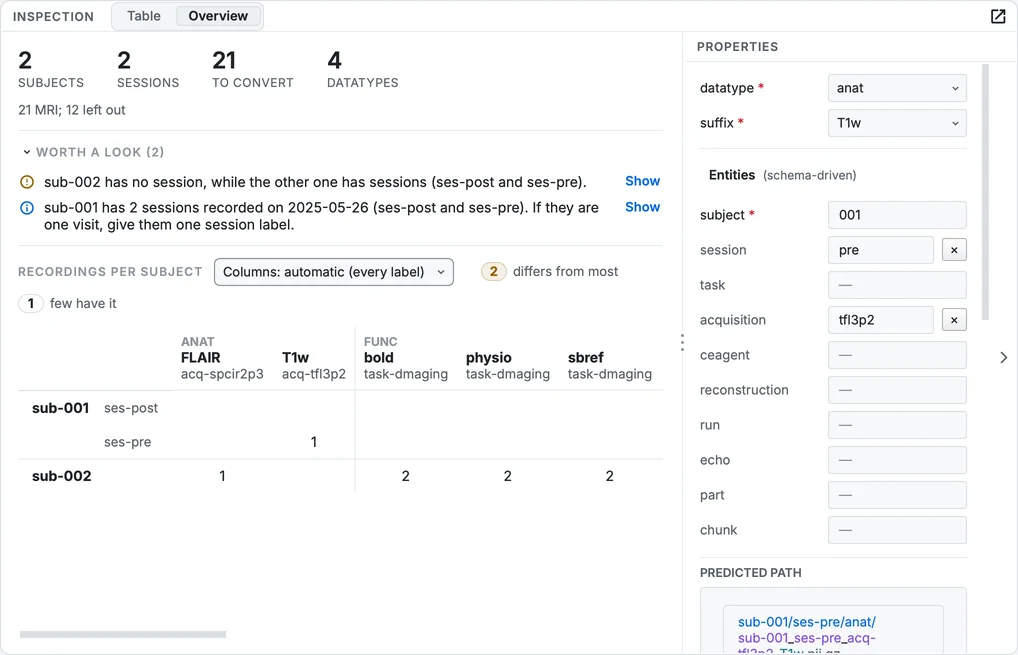Click the sub-002 row header
The width and height of the screenshot is (1018, 655).
62,476
